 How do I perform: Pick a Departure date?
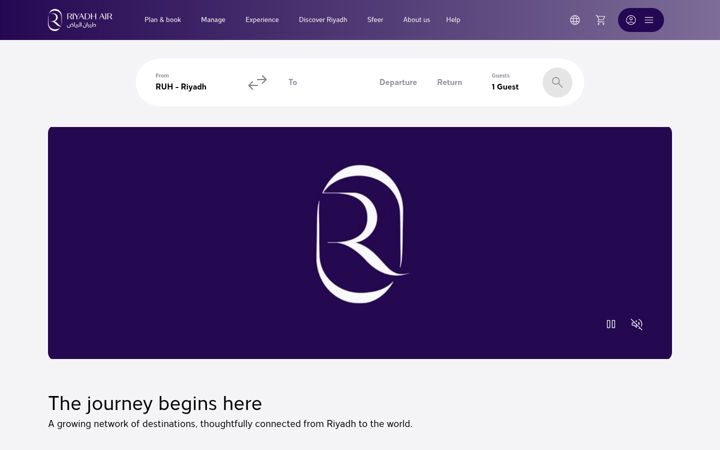(x=398, y=82)
